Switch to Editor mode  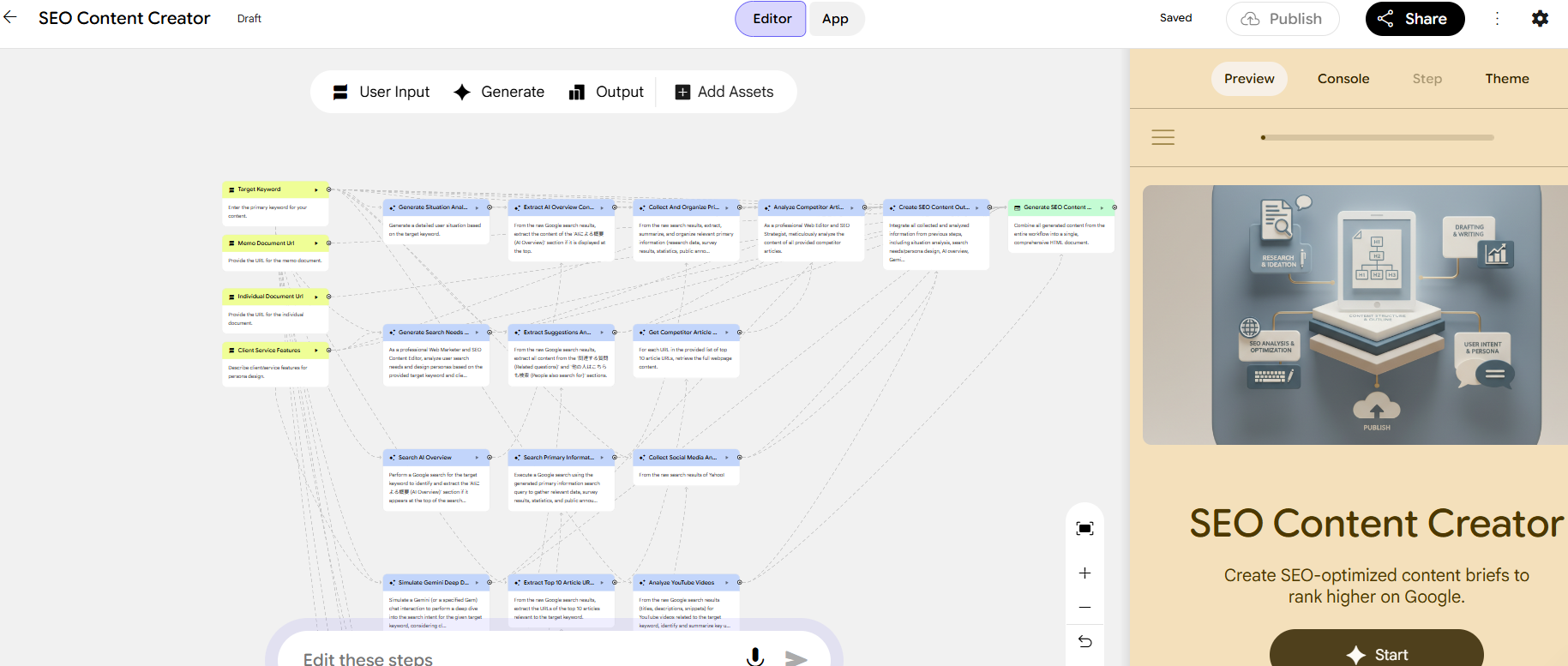click(772, 19)
